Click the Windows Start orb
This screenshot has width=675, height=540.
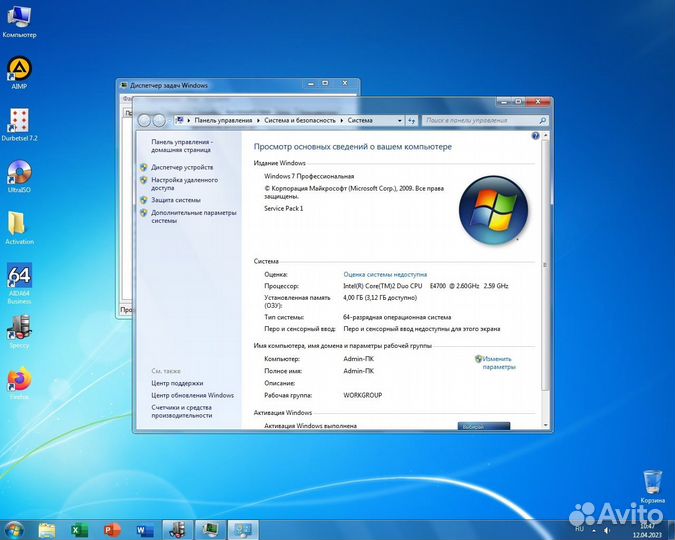coord(14,530)
